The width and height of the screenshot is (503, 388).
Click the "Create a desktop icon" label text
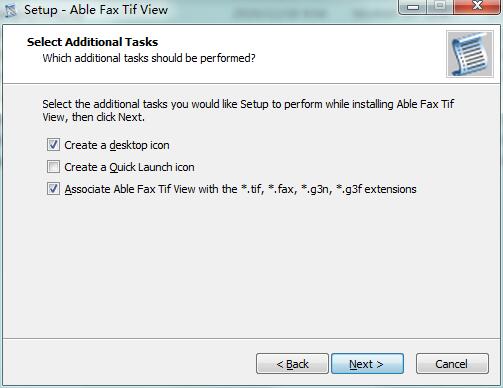pyautogui.click(x=117, y=145)
